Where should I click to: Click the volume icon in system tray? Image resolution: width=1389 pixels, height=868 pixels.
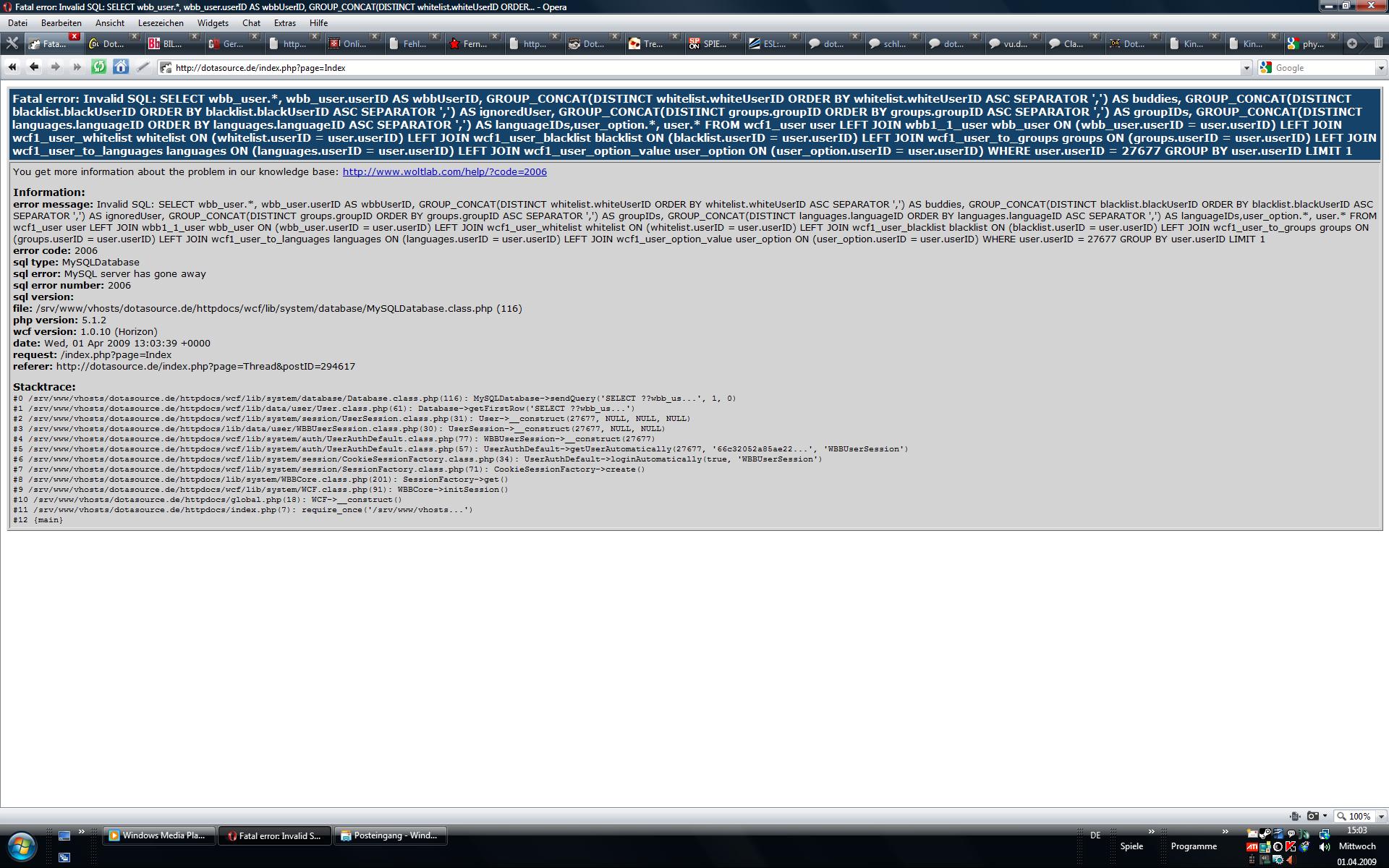[1324, 846]
